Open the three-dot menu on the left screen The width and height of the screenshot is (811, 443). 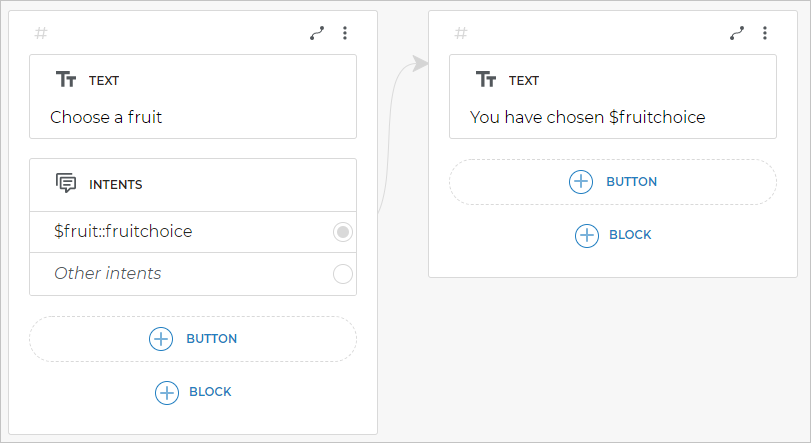click(x=345, y=33)
